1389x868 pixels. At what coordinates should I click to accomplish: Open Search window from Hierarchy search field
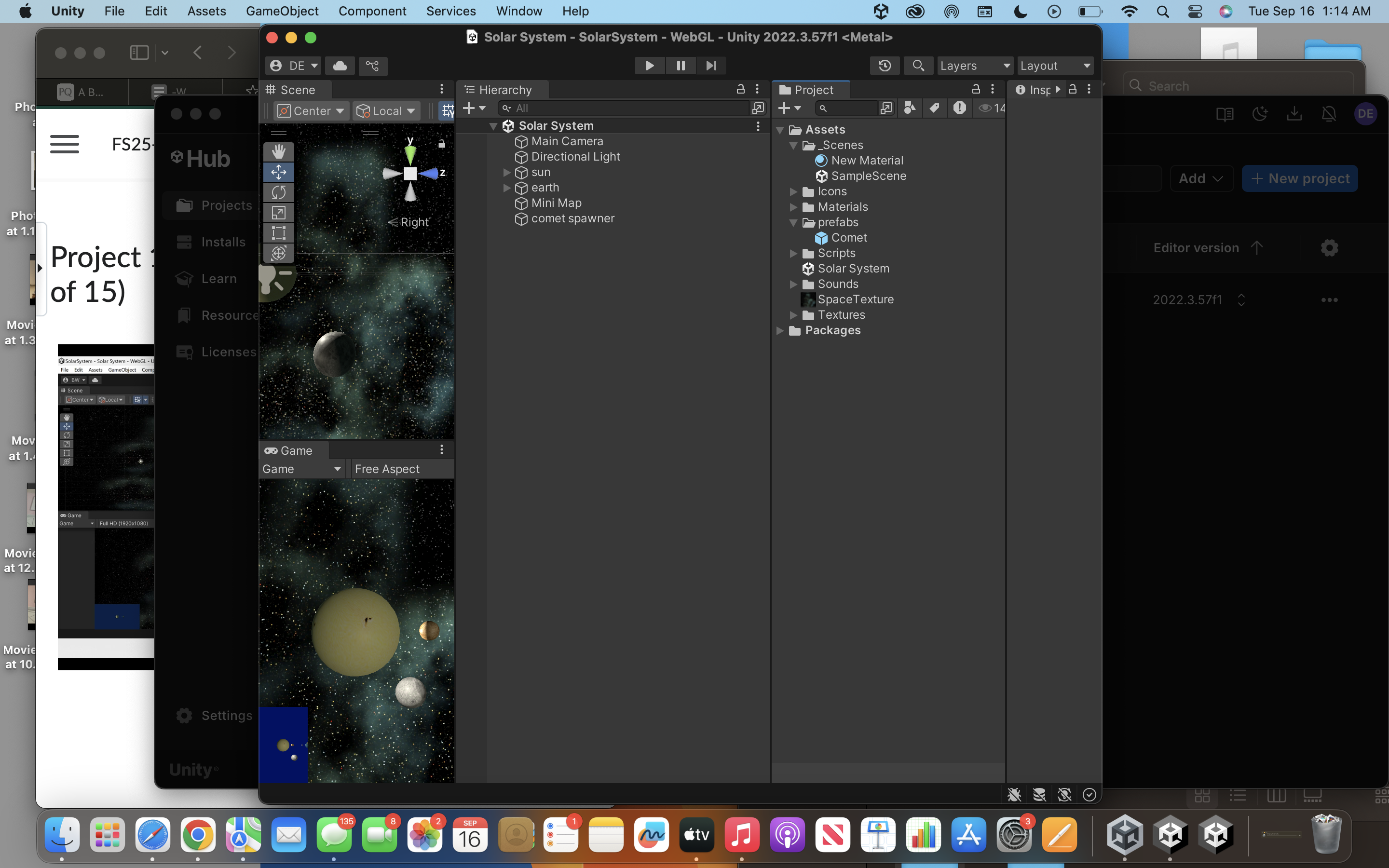pyautogui.click(x=758, y=108)
